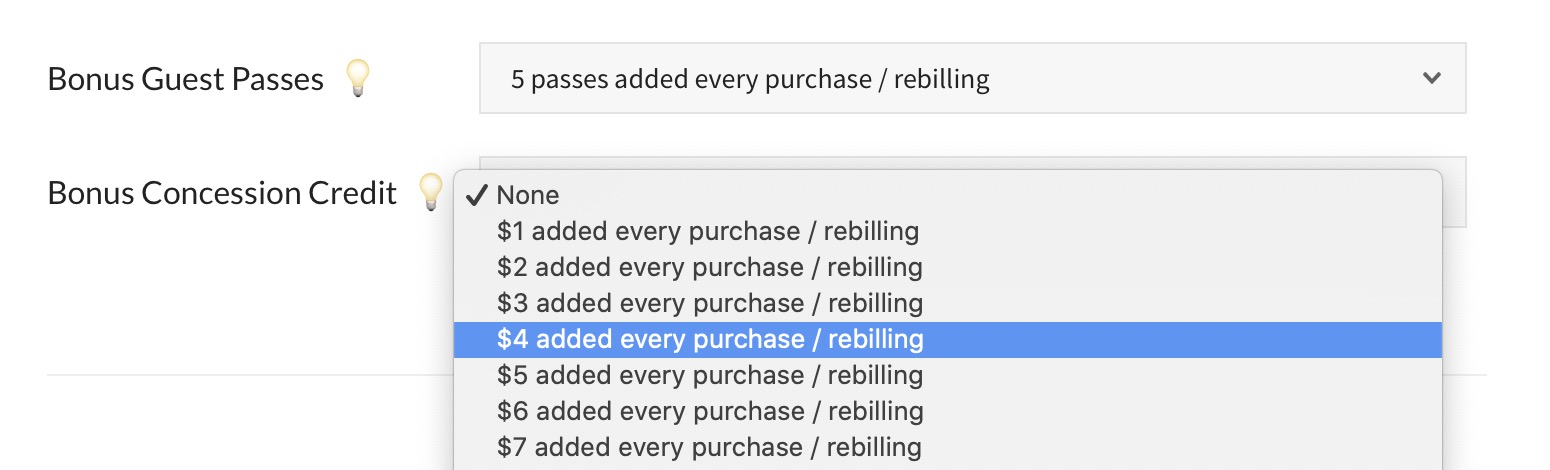Click the down chevron on Bonus Guest Passes
This screenshot has width=1550, height=470.
coord(1432,78)
